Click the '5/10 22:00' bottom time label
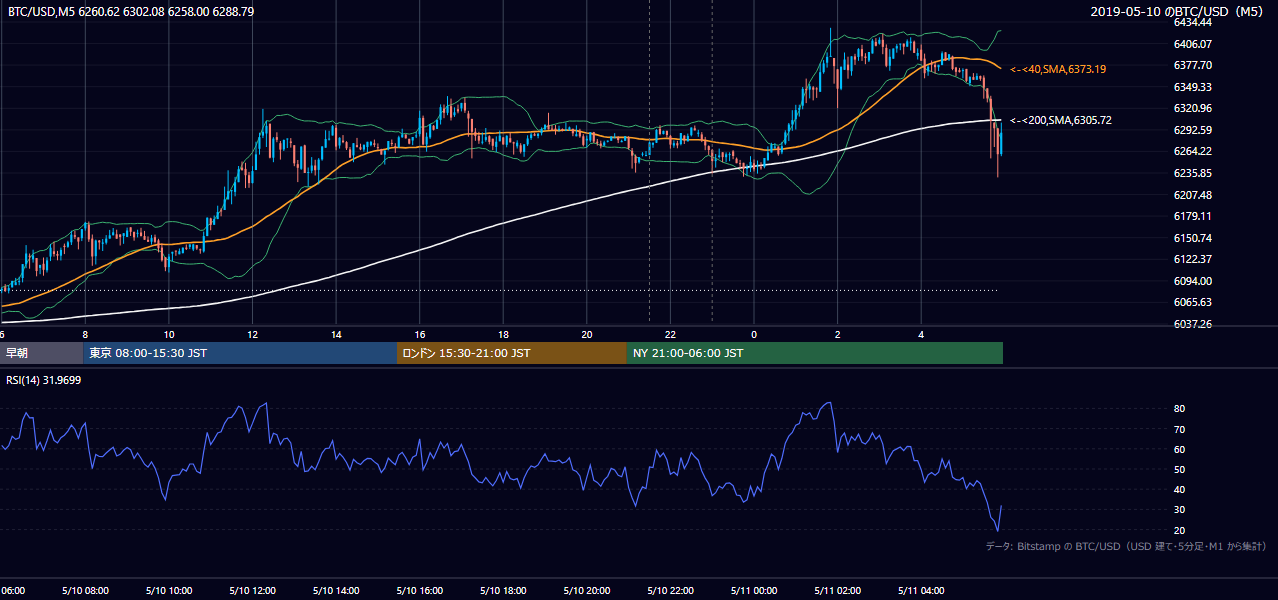Screen dimensions: 1278x600 [x=670, y=591]
